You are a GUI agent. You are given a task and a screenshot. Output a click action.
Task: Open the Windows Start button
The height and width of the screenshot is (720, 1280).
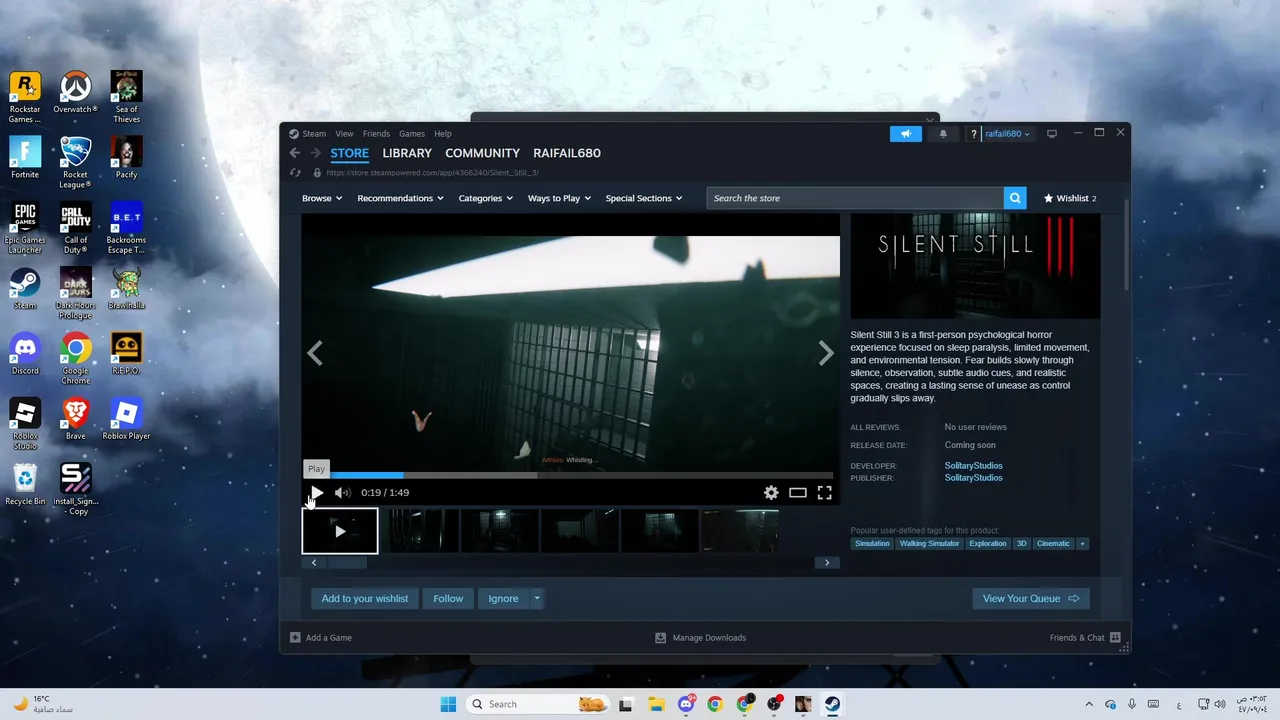(448, 704)
